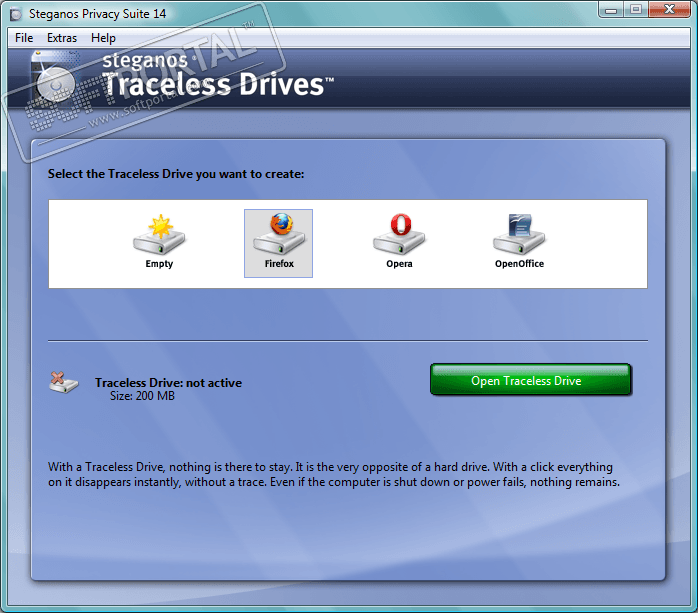Click the 'Steganos Privacy Suite 14' window title
The image size is (698, 613).
coord(97,14)
